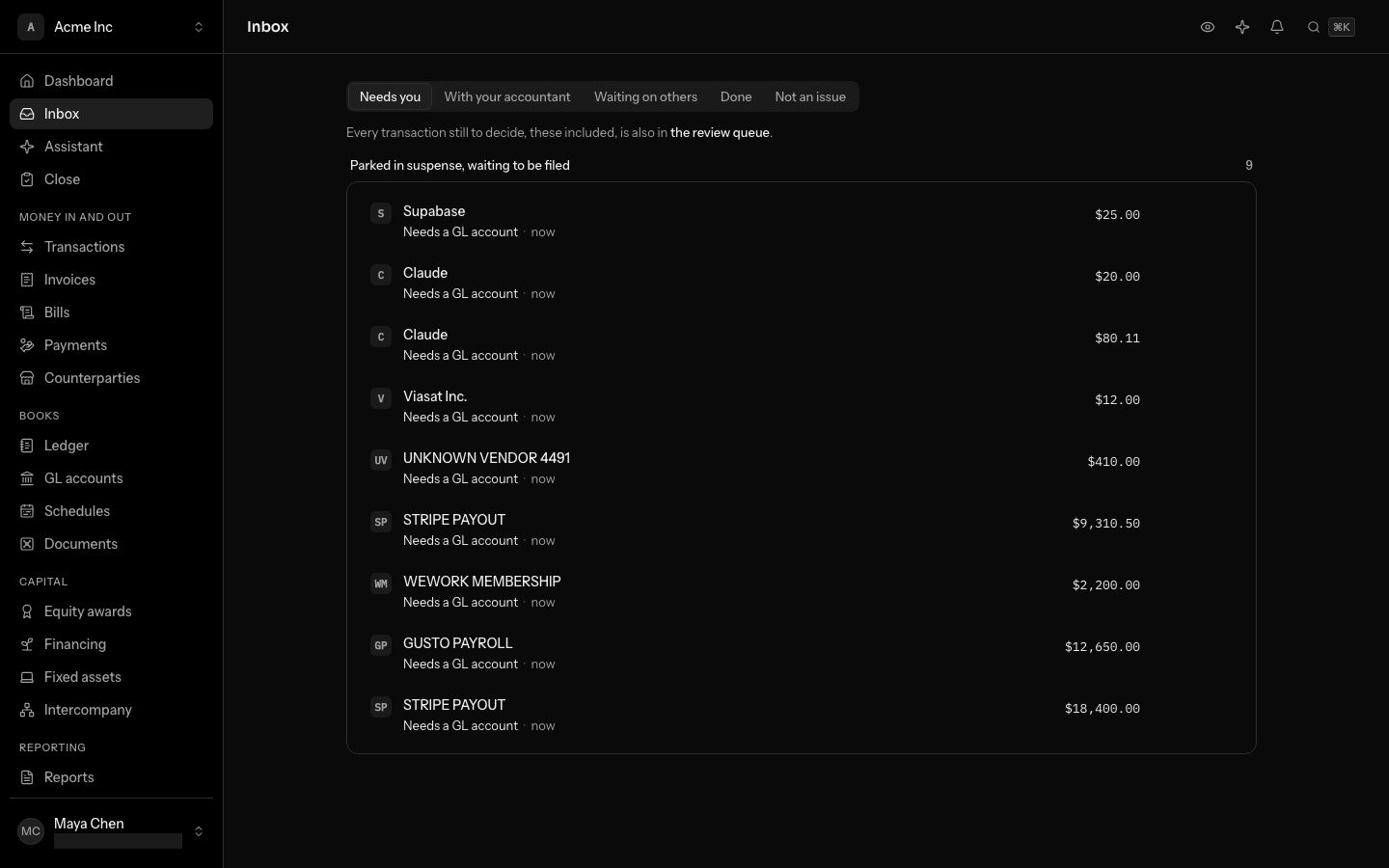Open the UNKNOWN VENDOR 4491 row

coord(801,468)
